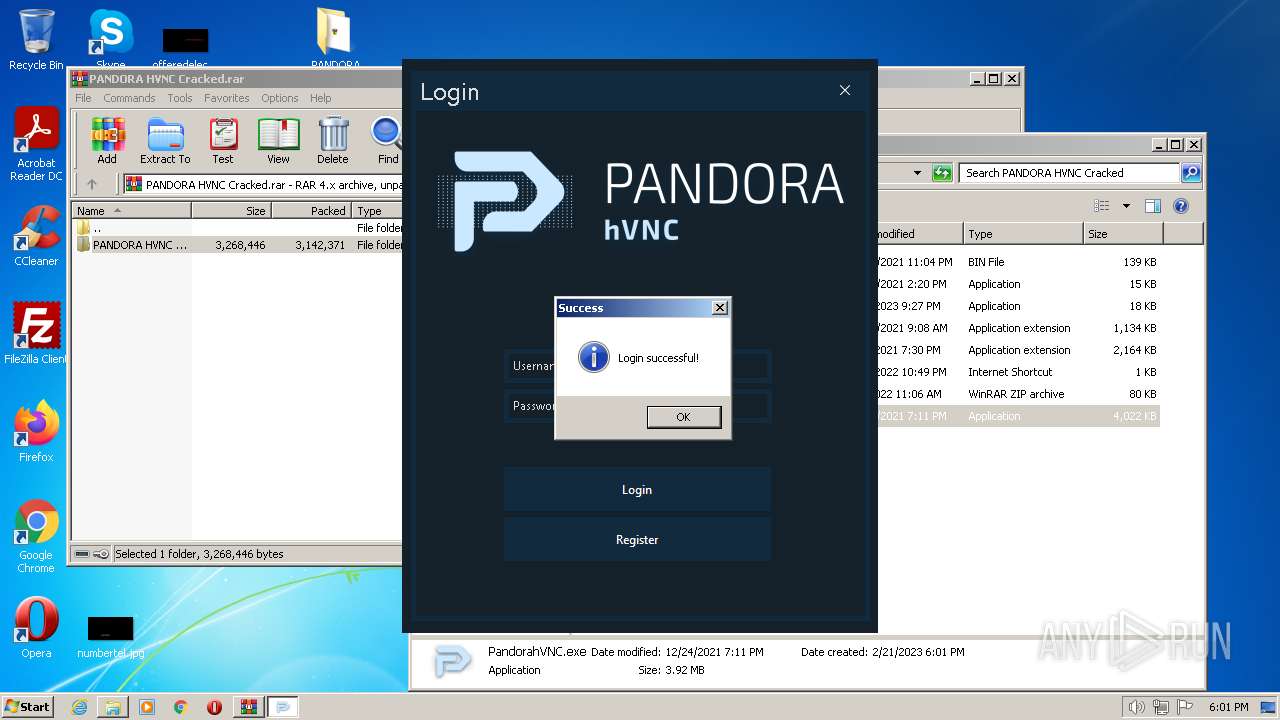Click the Username input field
Image resolution: width=1280 pixels, height=720 pixels.
[x=637, y=366]
